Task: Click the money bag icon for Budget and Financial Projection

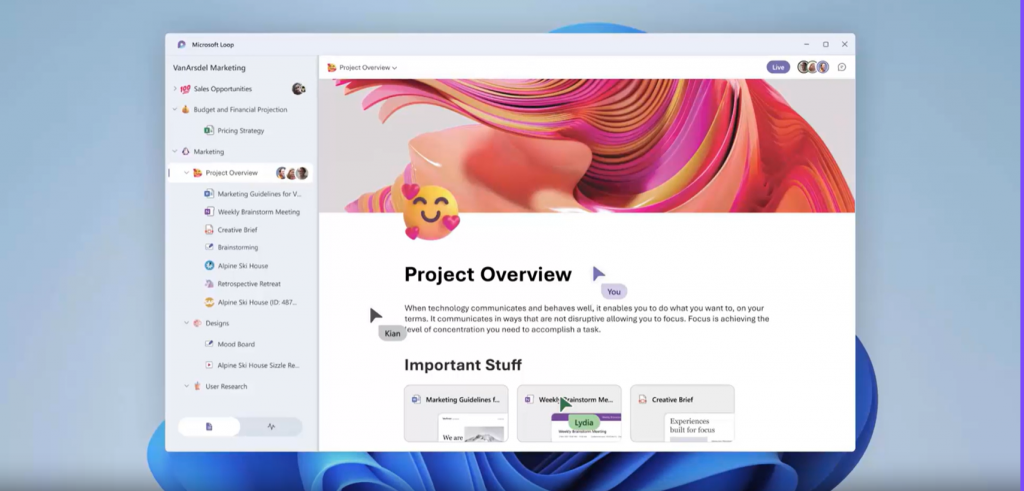Action: click(x=185, y=110)
